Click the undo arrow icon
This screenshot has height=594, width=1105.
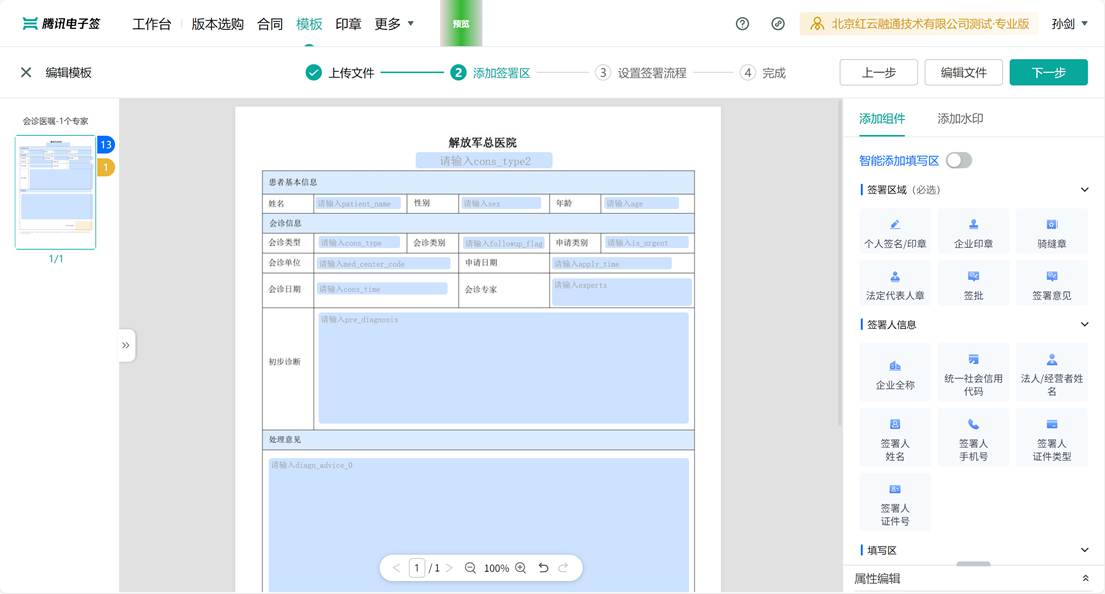click(x=543, y=568)
